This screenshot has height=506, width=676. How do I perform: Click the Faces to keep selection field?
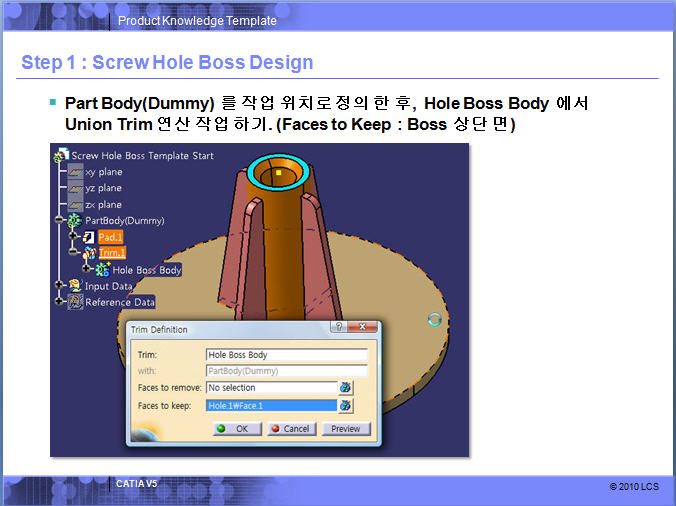270,406
